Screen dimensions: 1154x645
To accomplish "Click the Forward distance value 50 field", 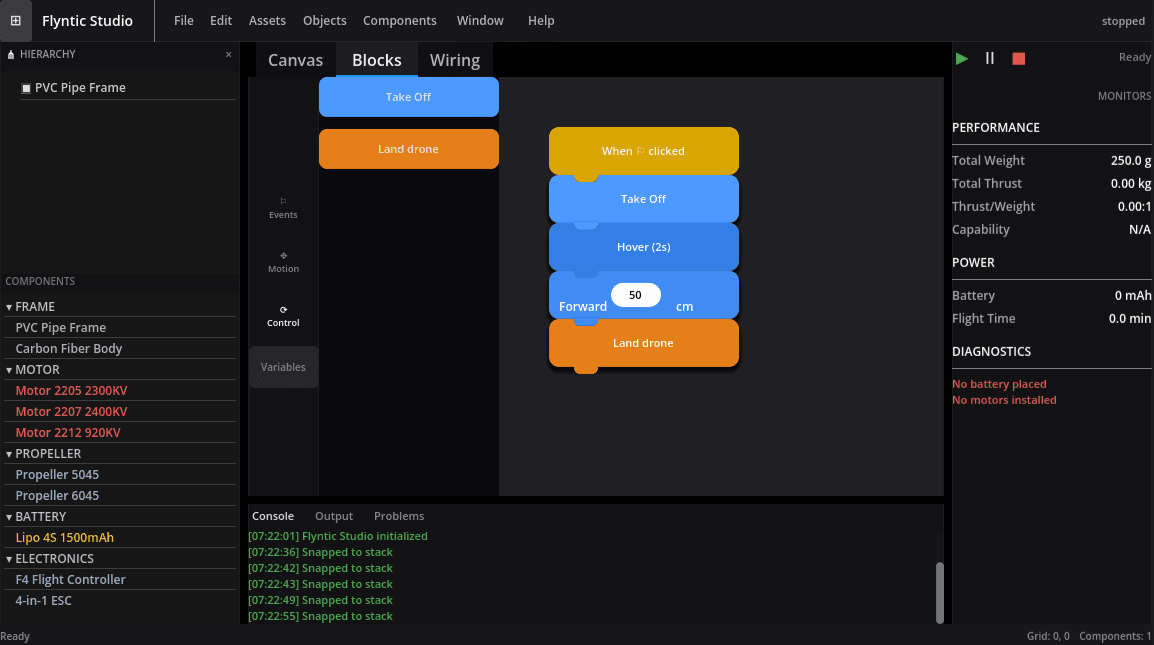I will click(636, 295).
